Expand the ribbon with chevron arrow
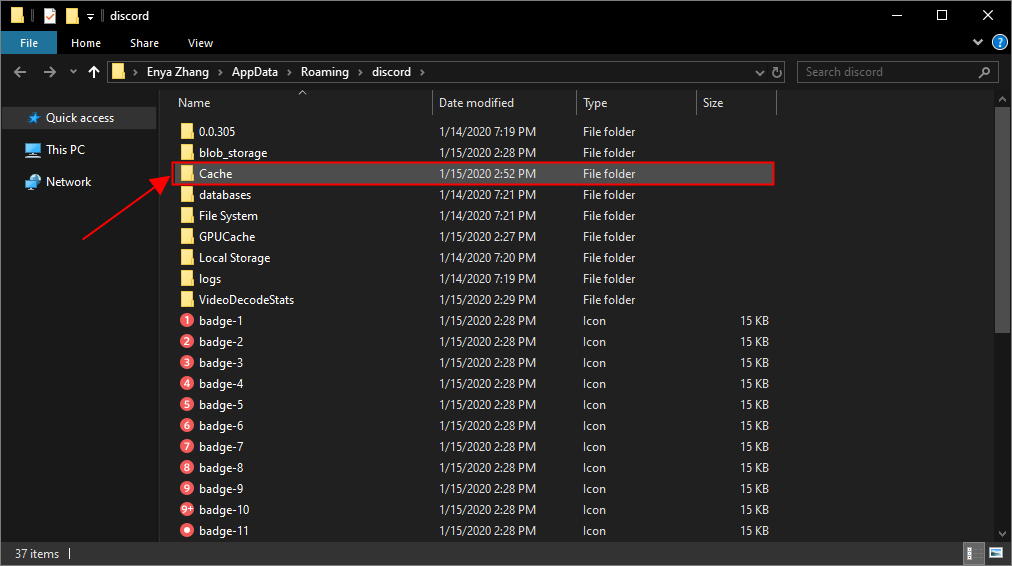Viewport: 1012px width, 566px height. (x=978, y=43)
